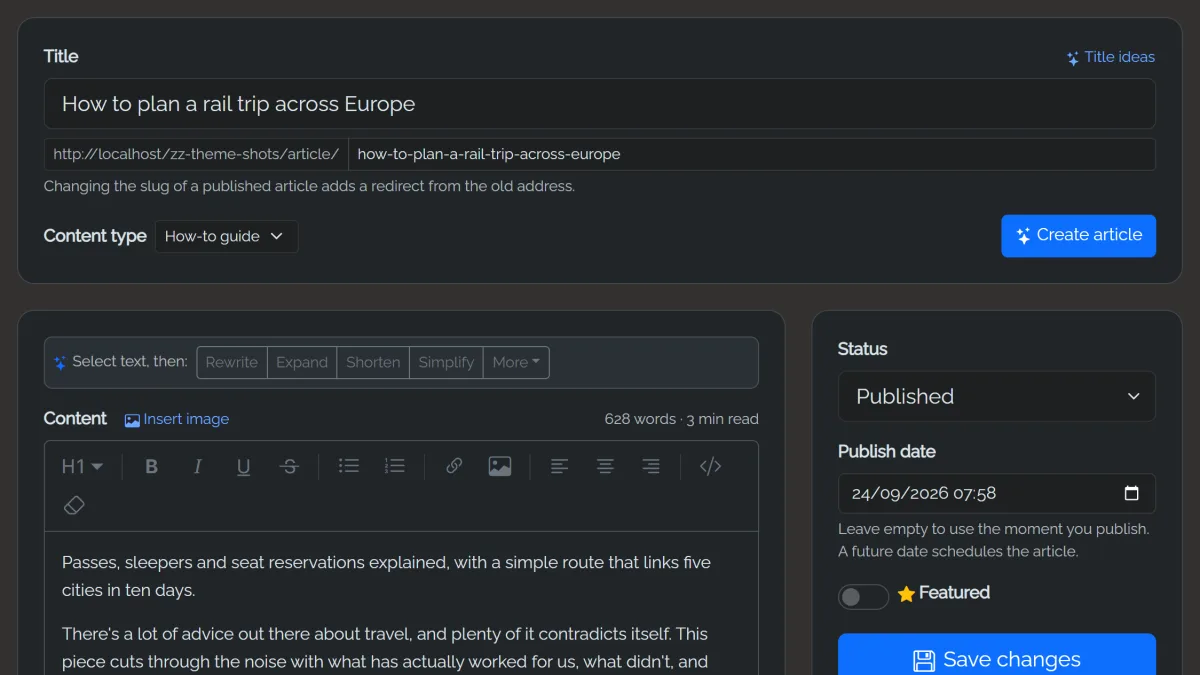The image size is (1200, 675).
Task: Click the Insert image link
Action: (x=176, y=419)
